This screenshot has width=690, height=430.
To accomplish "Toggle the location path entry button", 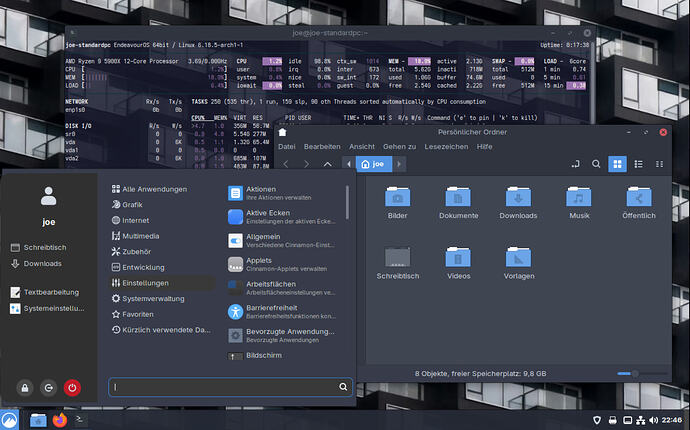I will pos(575,164).
